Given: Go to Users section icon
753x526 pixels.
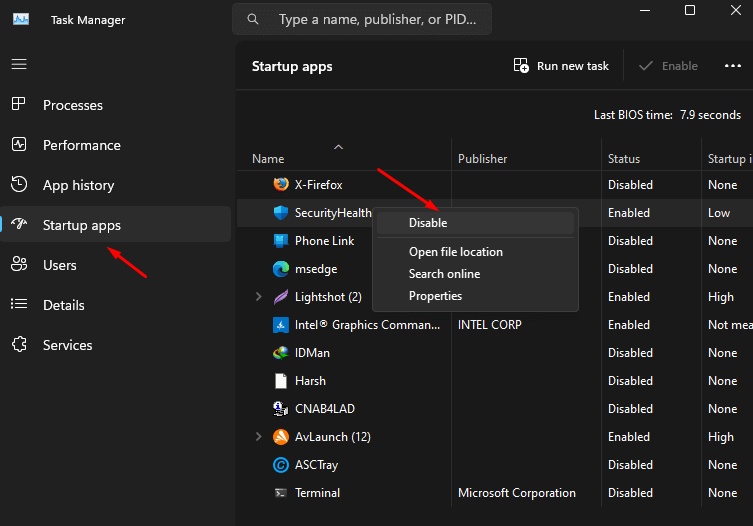Looking at the screenshot, I should point(18,265).
